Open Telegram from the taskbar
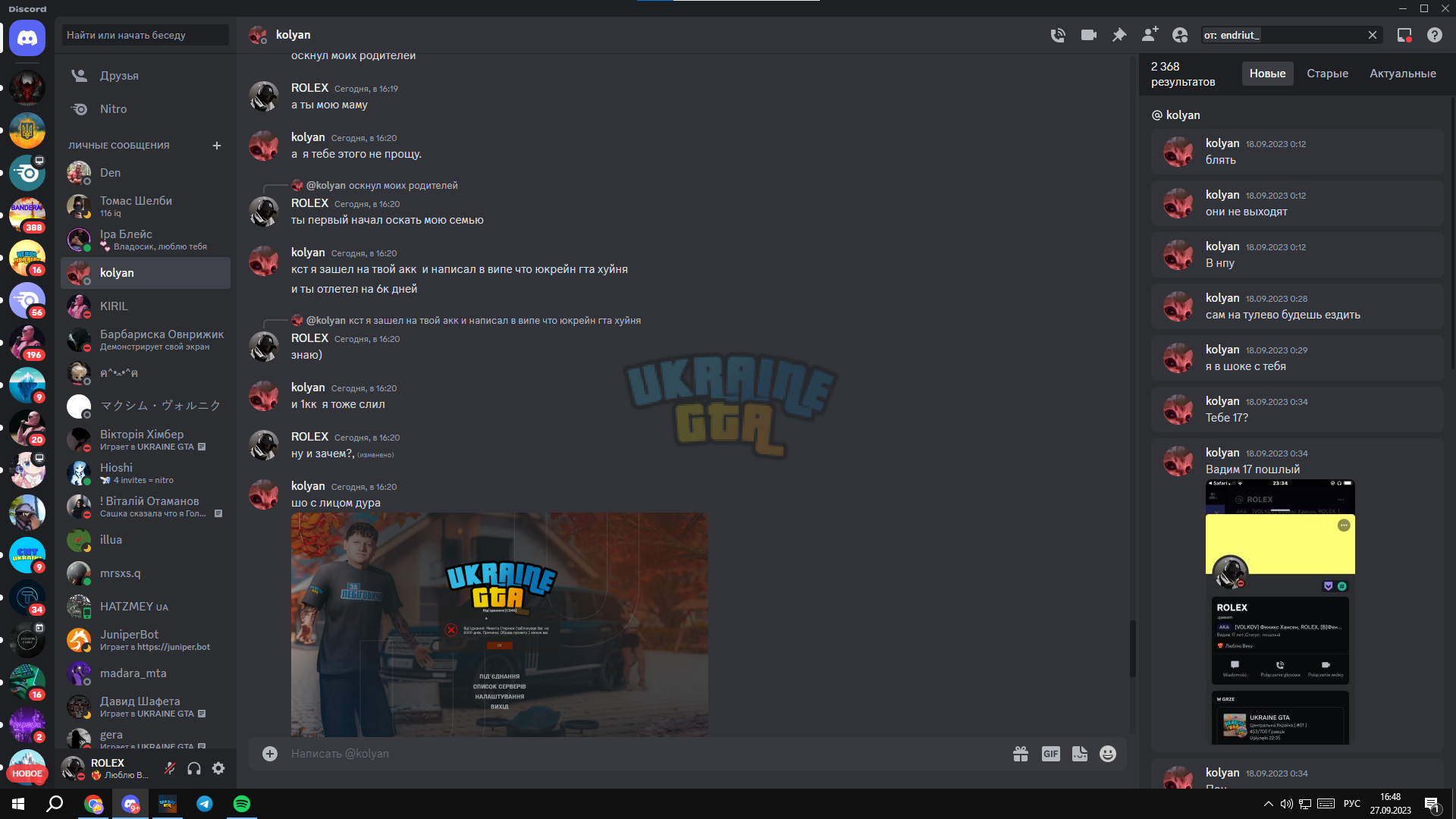The image size is (1456, 819). coord(205,804)
